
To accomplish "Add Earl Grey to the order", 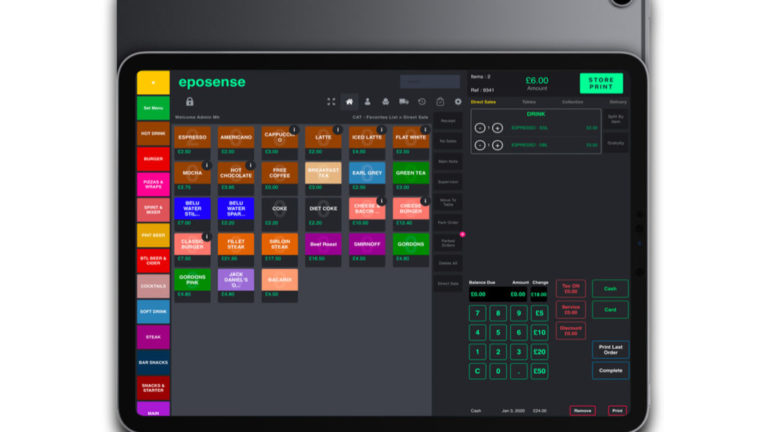I will (366, 173).
